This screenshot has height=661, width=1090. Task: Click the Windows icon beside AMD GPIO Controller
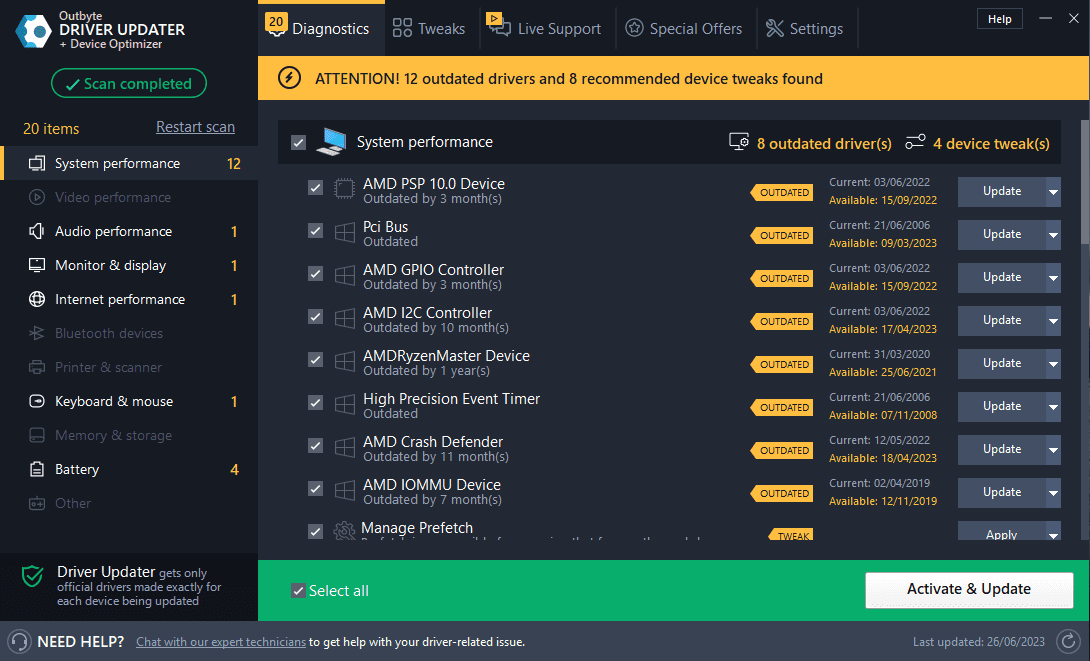point(345,275)
